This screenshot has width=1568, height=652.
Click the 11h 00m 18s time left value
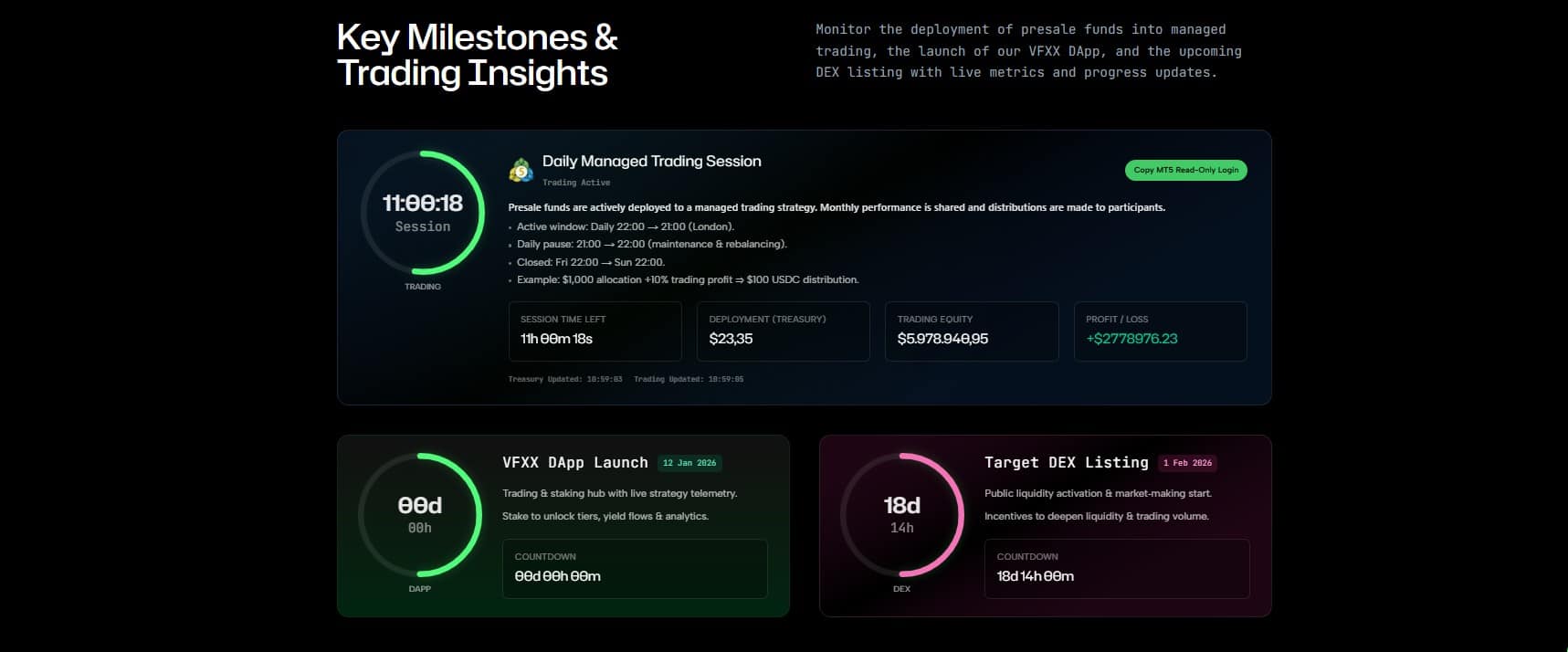[557, 339]
